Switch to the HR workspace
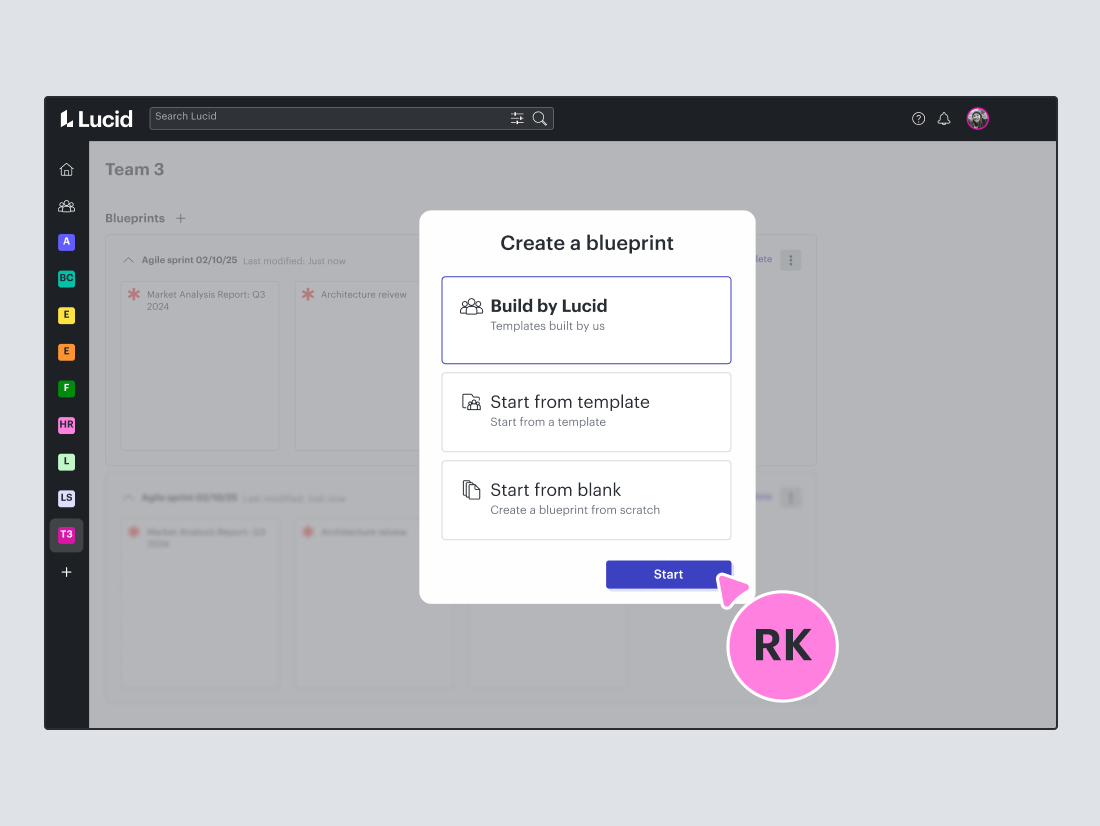1100x826 pixels. click(66, 425)
